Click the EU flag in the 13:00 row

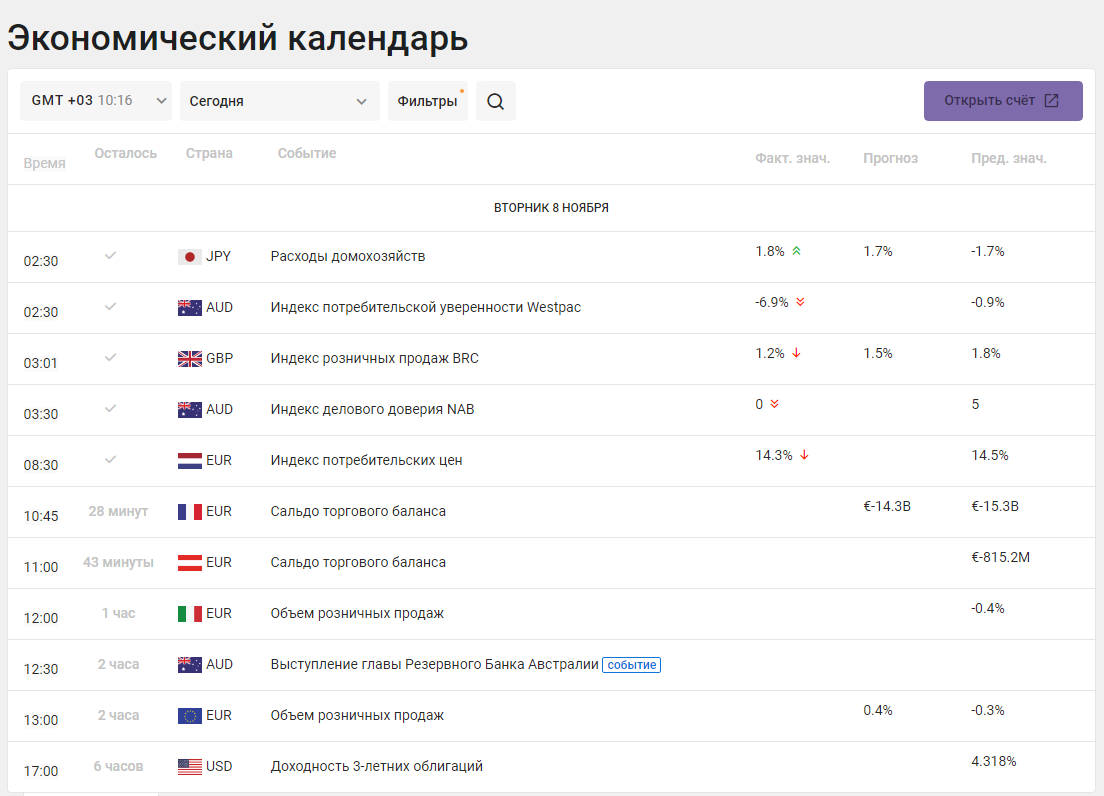click(x=189, y=716)
